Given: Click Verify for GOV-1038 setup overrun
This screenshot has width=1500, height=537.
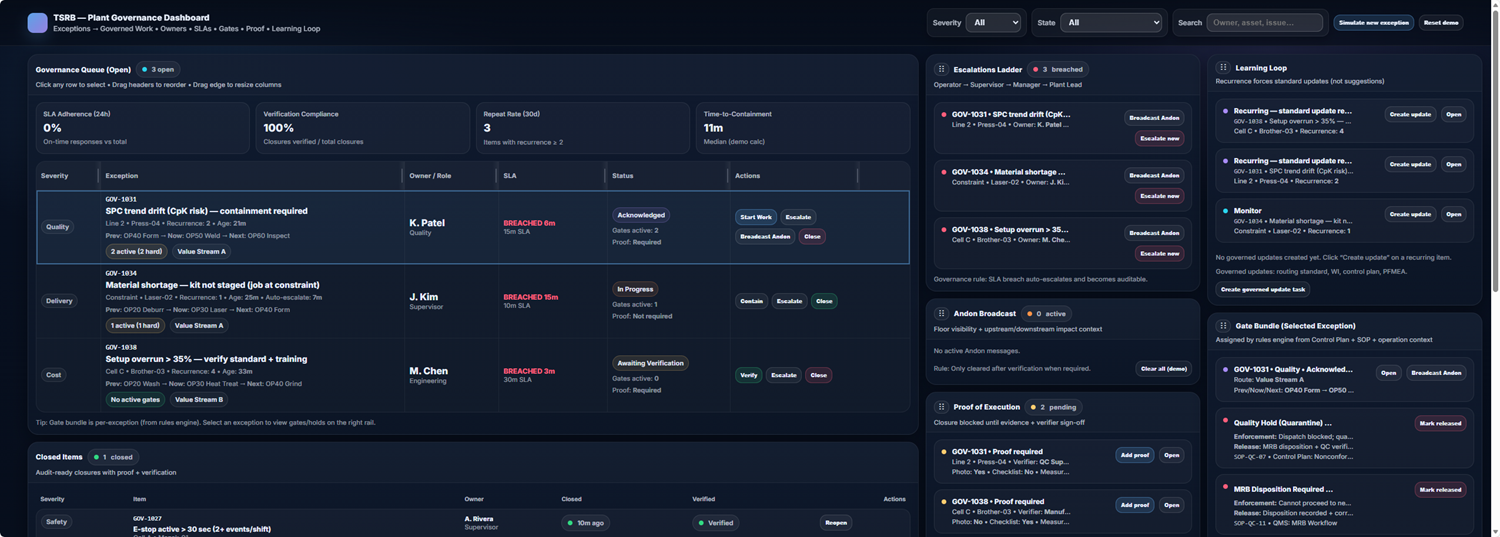Looking at the screenshot, I should [x=748, y=375].
